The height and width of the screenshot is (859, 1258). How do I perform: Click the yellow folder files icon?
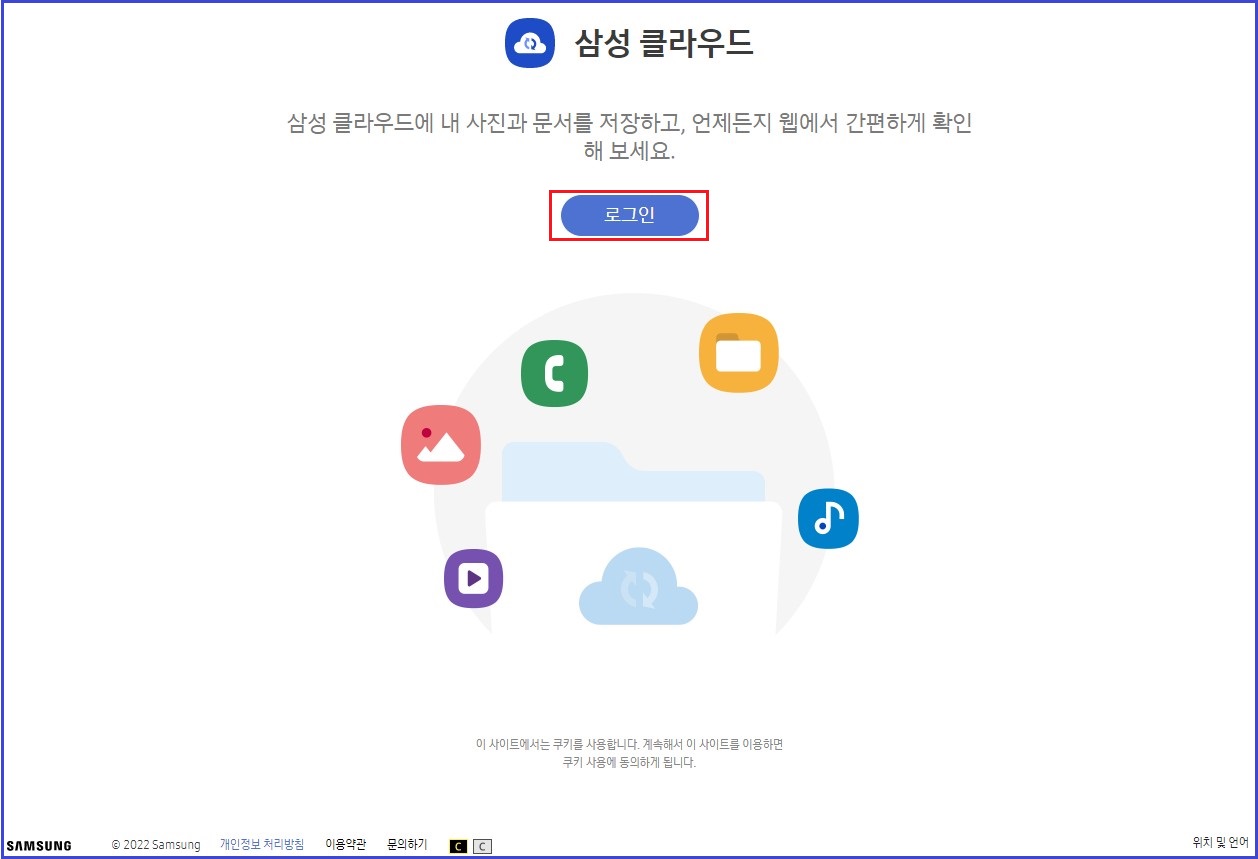(x=739, y=353)
